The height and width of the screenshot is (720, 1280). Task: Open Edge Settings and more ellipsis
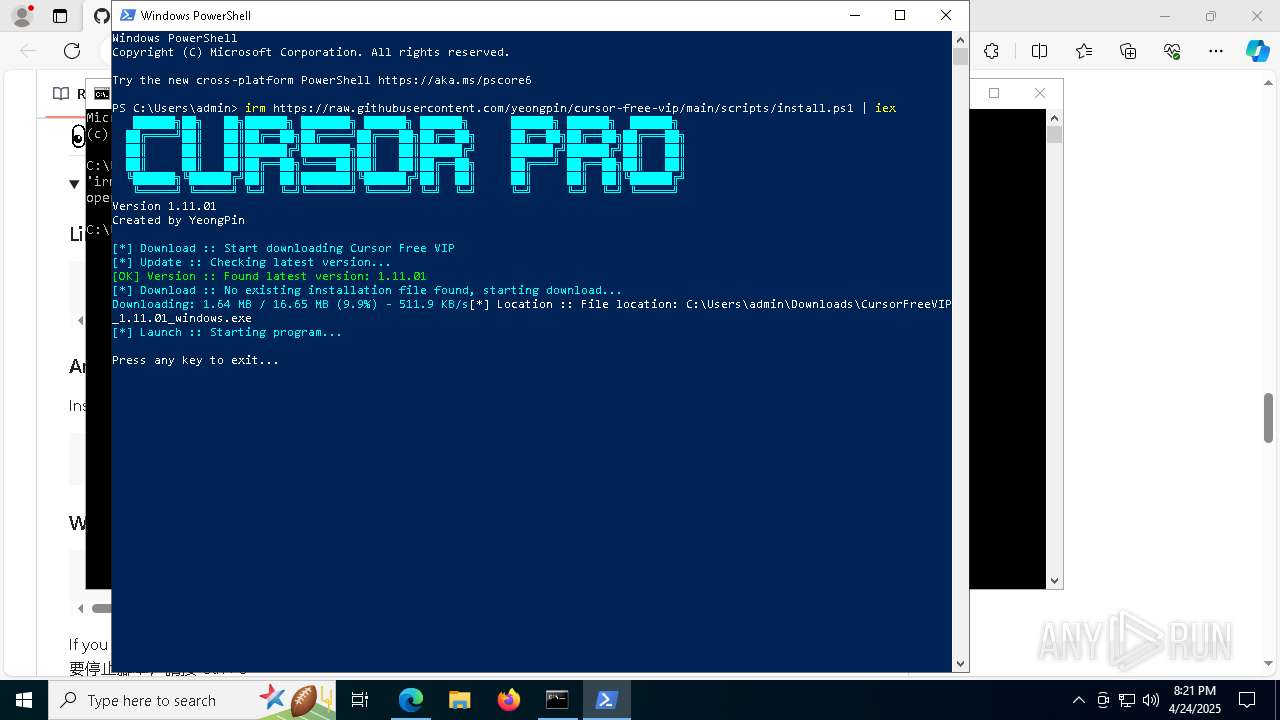coord(1216,51)
